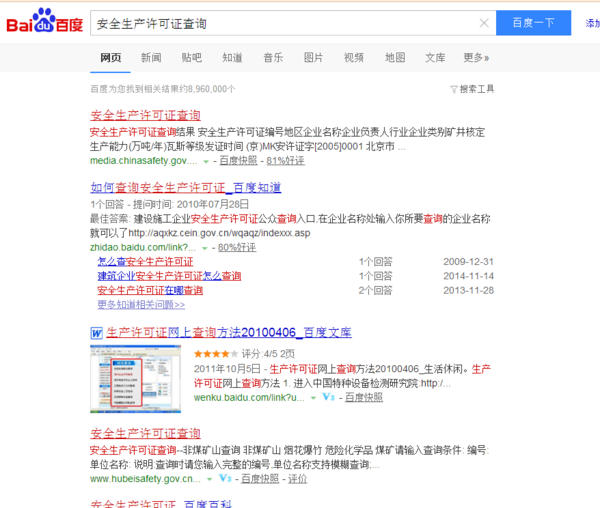Open the 更多» menu in navigation
Image resolution: width=600 pixels, height=508 pixels.
pos(476,58)
